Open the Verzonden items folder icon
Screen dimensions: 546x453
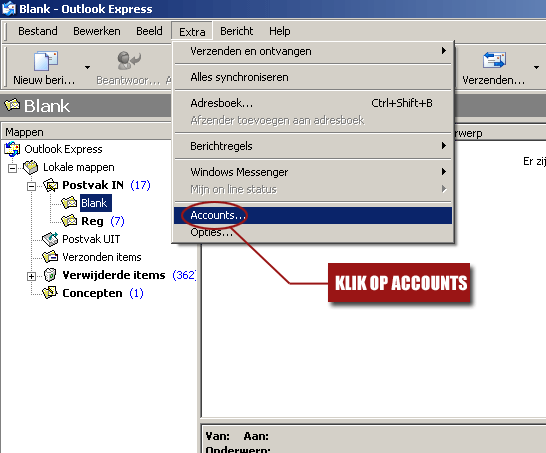50,257
